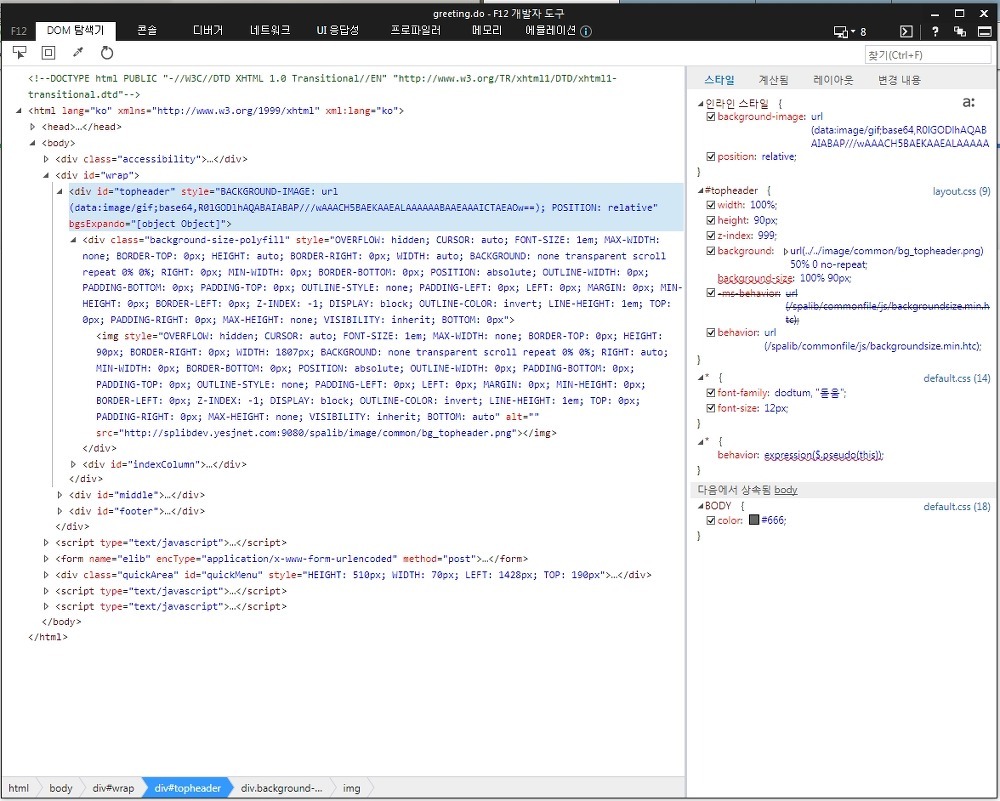Disable the font-family dodtum property
The image size is (1000, 801).
(x=710, y=393)
